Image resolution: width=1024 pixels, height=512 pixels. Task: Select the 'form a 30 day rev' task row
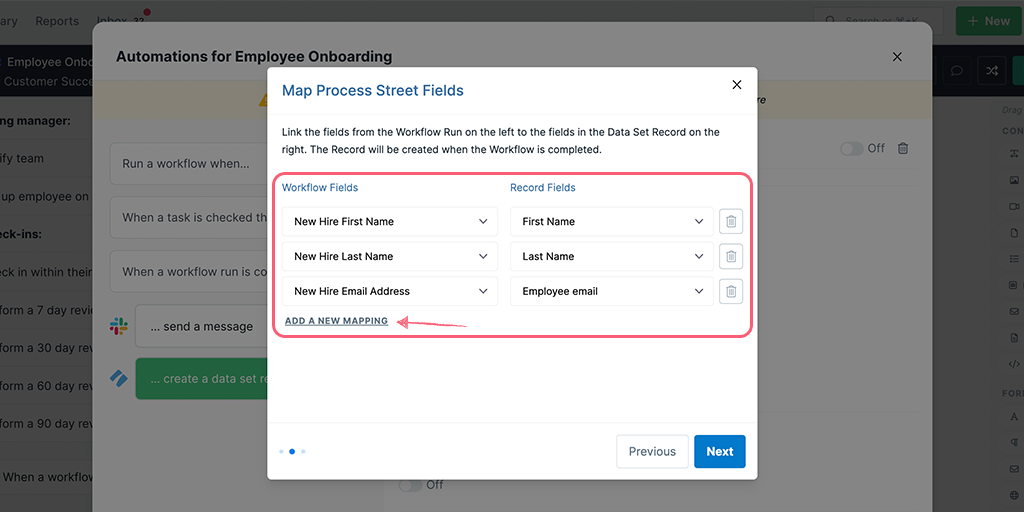pyautogui.click(x=46, y=347)
